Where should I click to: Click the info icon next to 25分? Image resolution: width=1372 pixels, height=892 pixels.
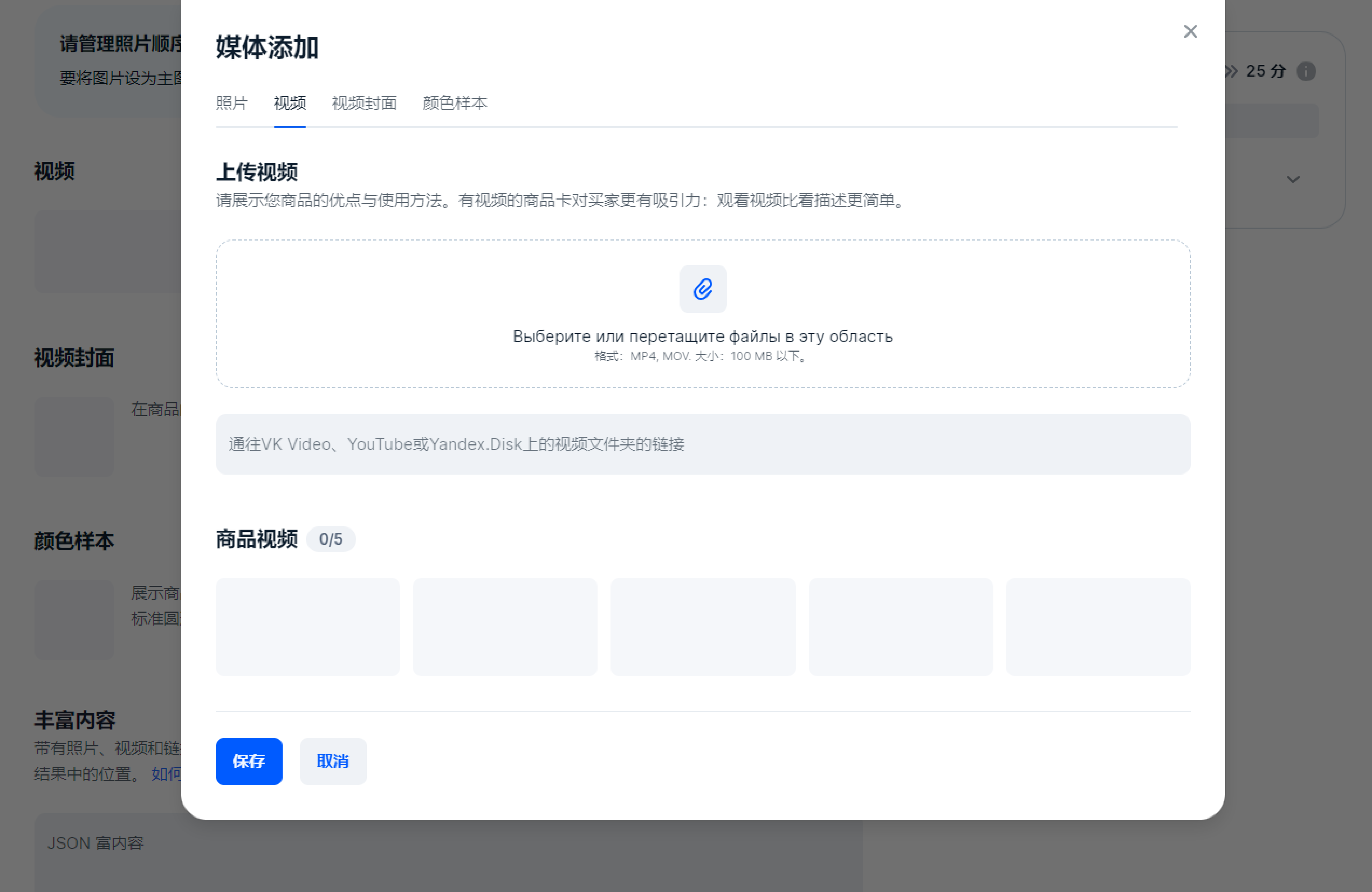(1306, 71)
